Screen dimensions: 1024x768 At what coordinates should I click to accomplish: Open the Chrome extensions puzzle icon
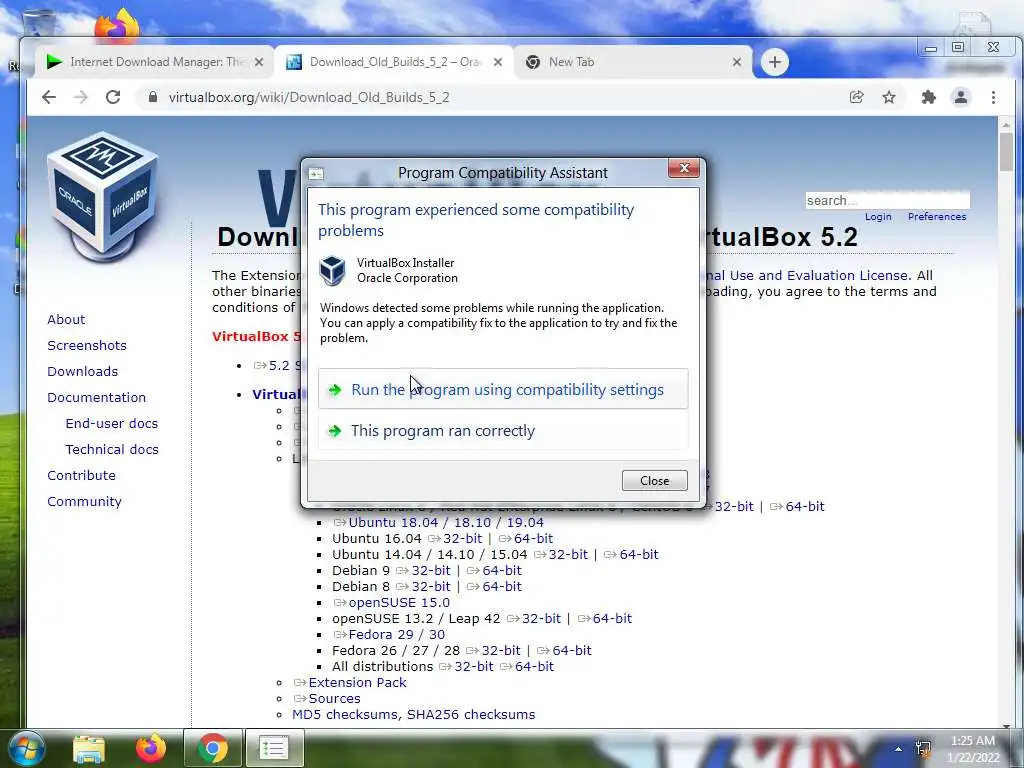(928, 97)
